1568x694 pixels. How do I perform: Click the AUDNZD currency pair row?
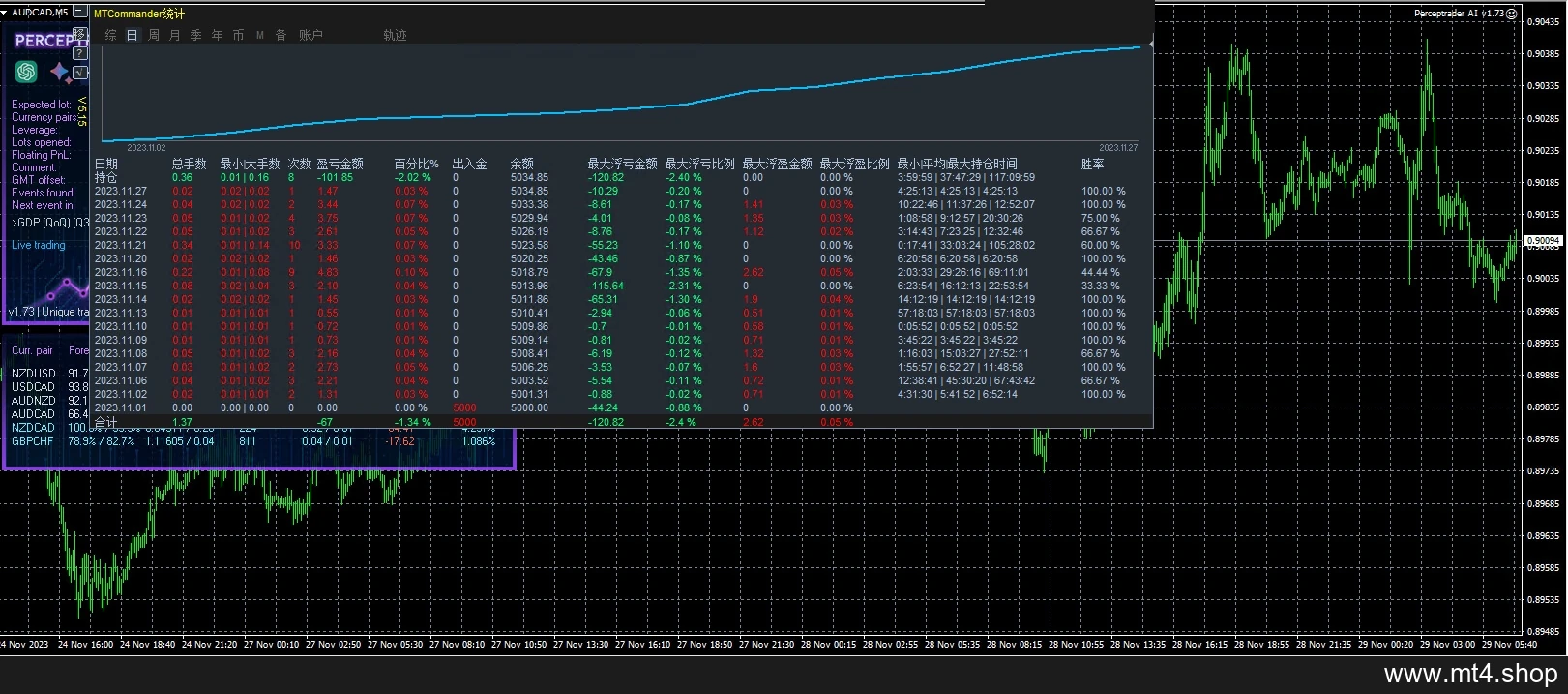point(49,400)
